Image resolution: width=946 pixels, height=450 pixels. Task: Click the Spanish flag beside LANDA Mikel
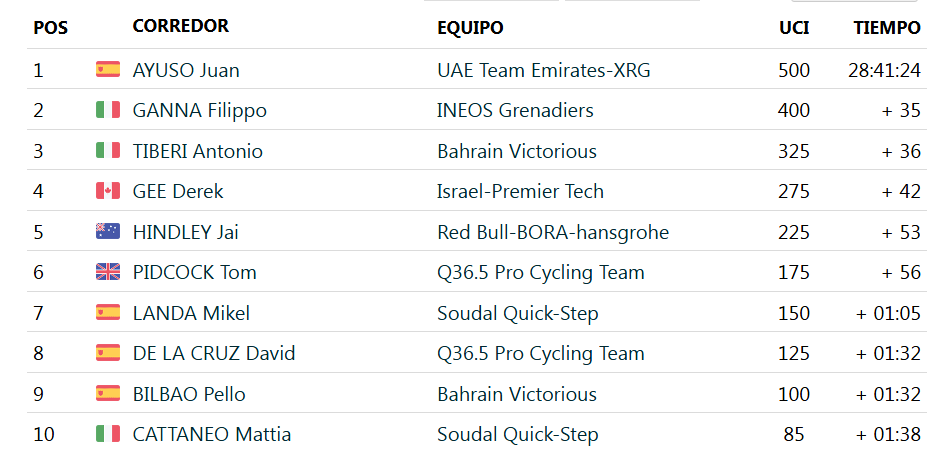coord(107,312)
